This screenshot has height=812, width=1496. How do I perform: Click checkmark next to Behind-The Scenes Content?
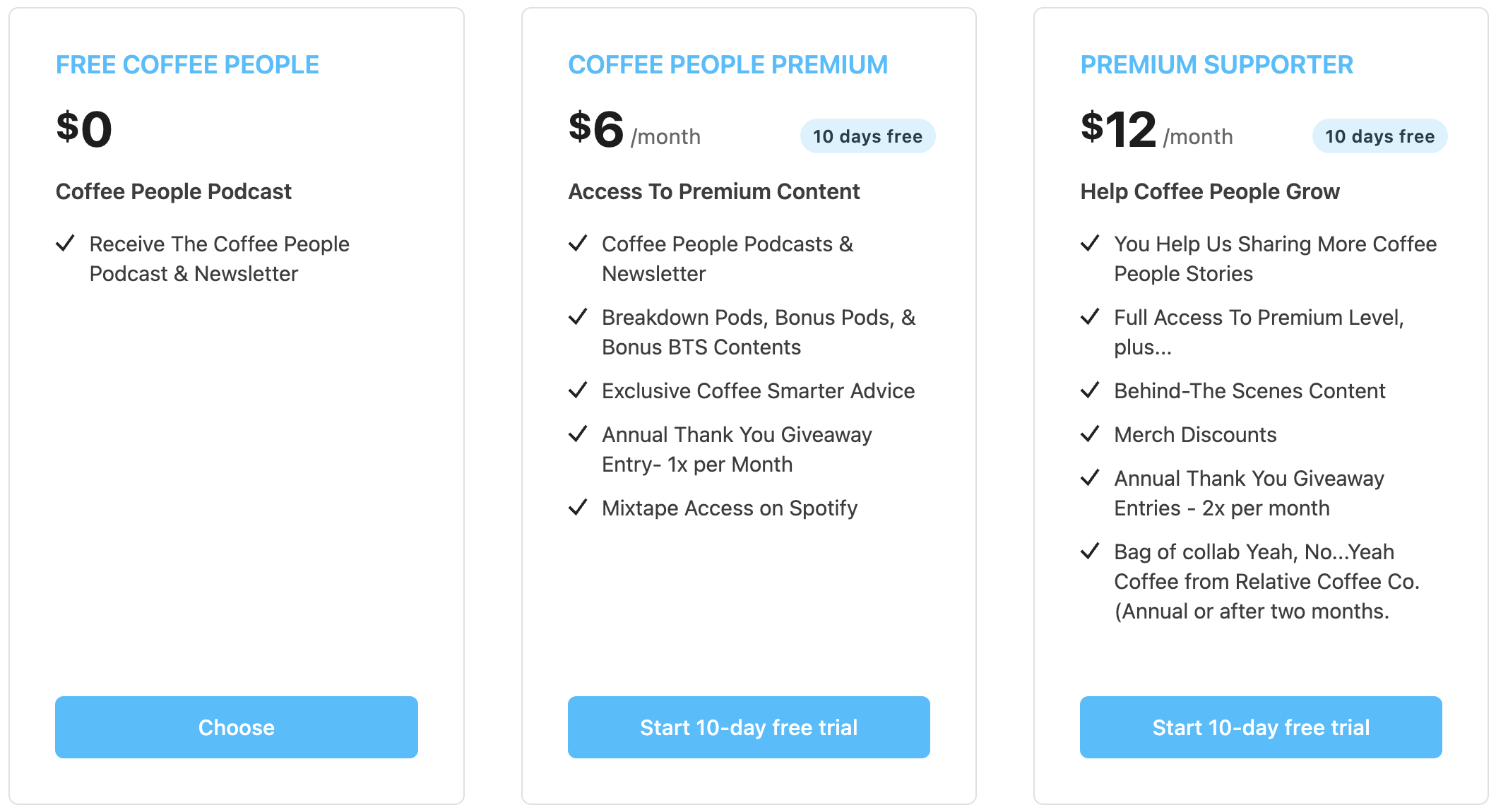point(1090,390)
